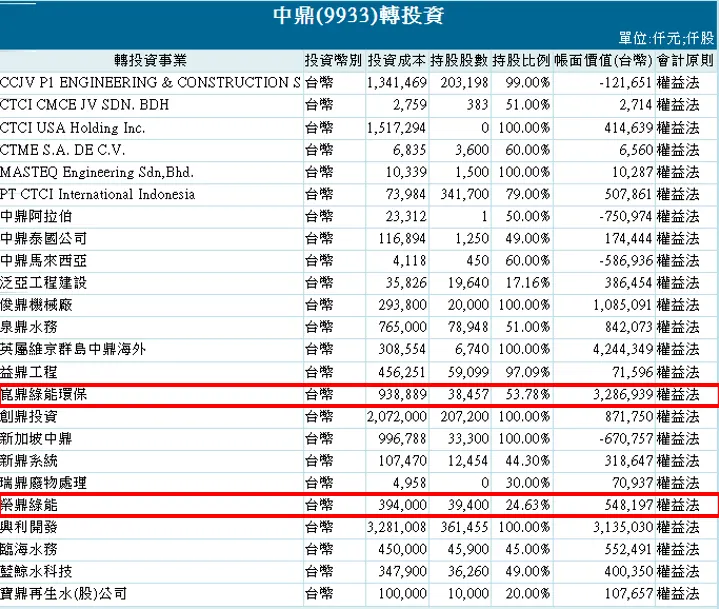Select book value 1,085,091
Image resolution: width=719 pixels, height=609 pixels.
[623, 305]
